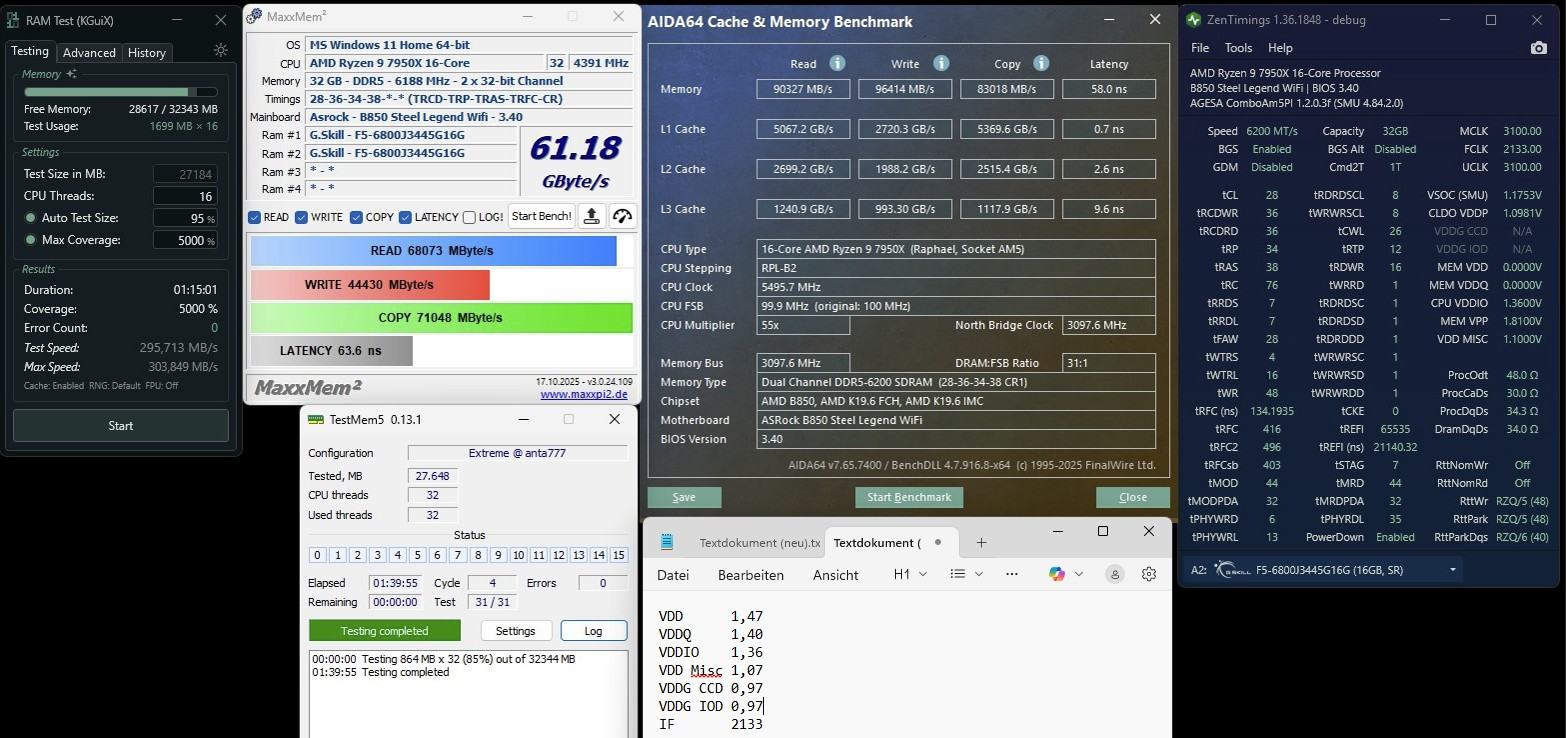
Task: Click the speedometer gauge icon in MaxxMem
Action: [x=622, y=216]
